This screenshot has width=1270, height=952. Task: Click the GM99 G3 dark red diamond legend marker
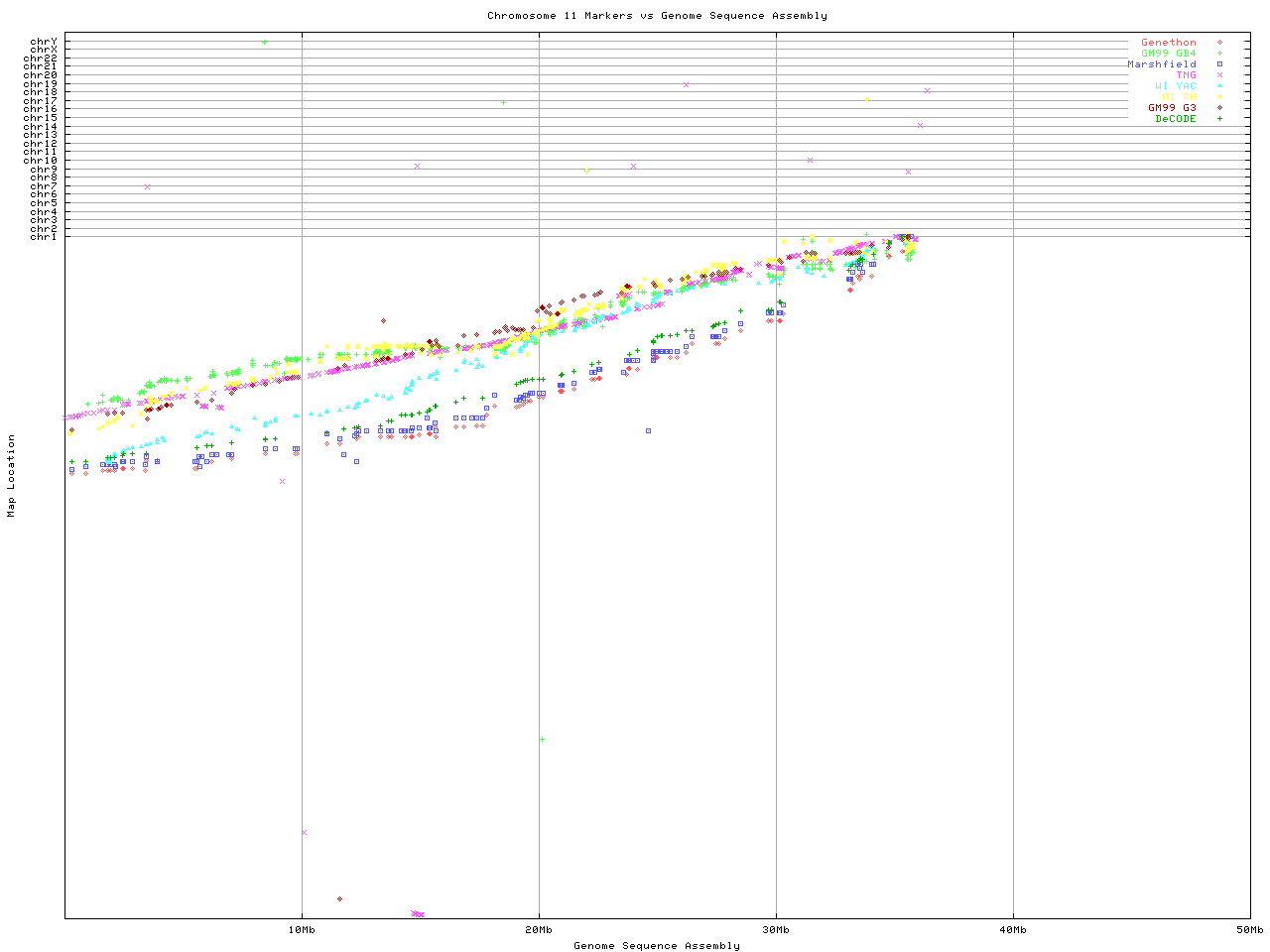[1219, 108]
